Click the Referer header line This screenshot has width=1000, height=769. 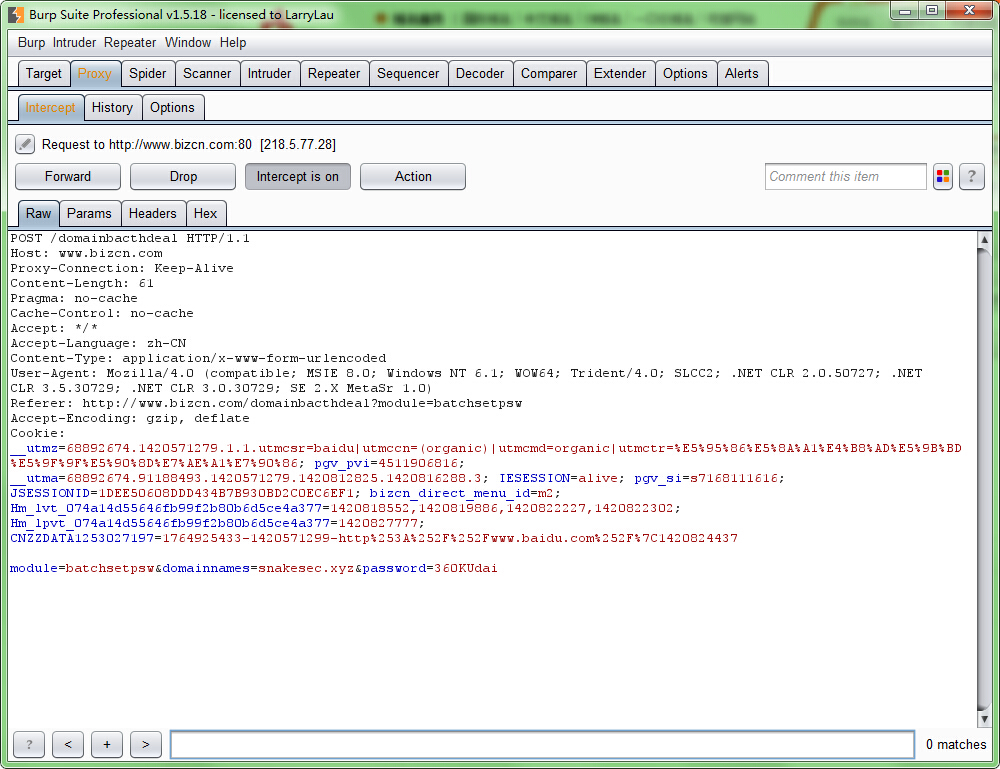(266, 403)
